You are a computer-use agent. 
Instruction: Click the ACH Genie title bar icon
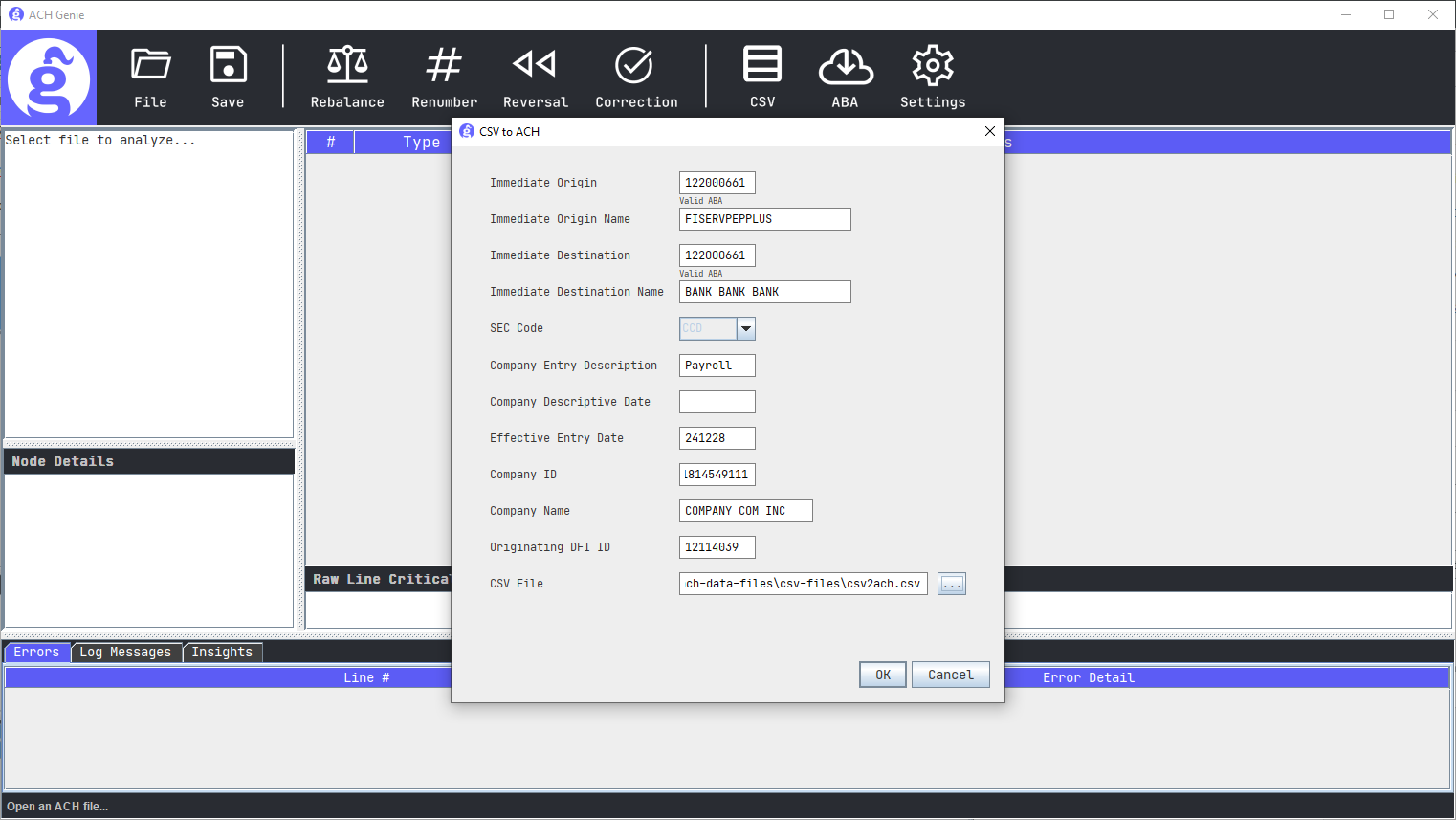point(16,14)
